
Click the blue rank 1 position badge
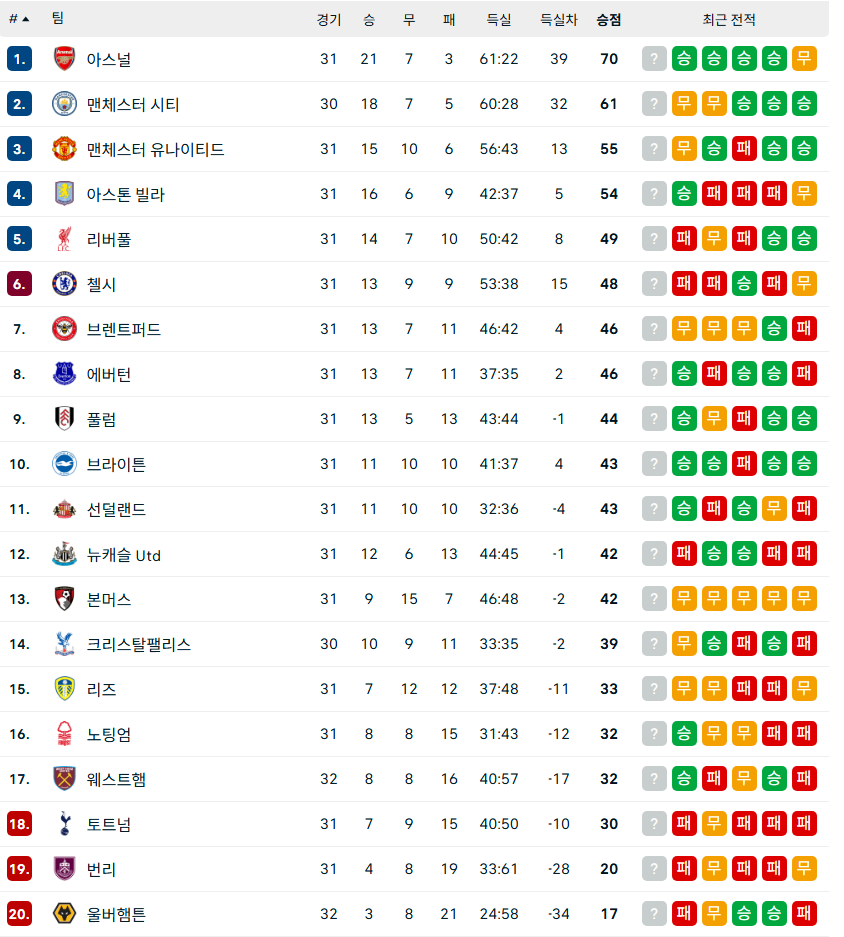coord(19,59)
